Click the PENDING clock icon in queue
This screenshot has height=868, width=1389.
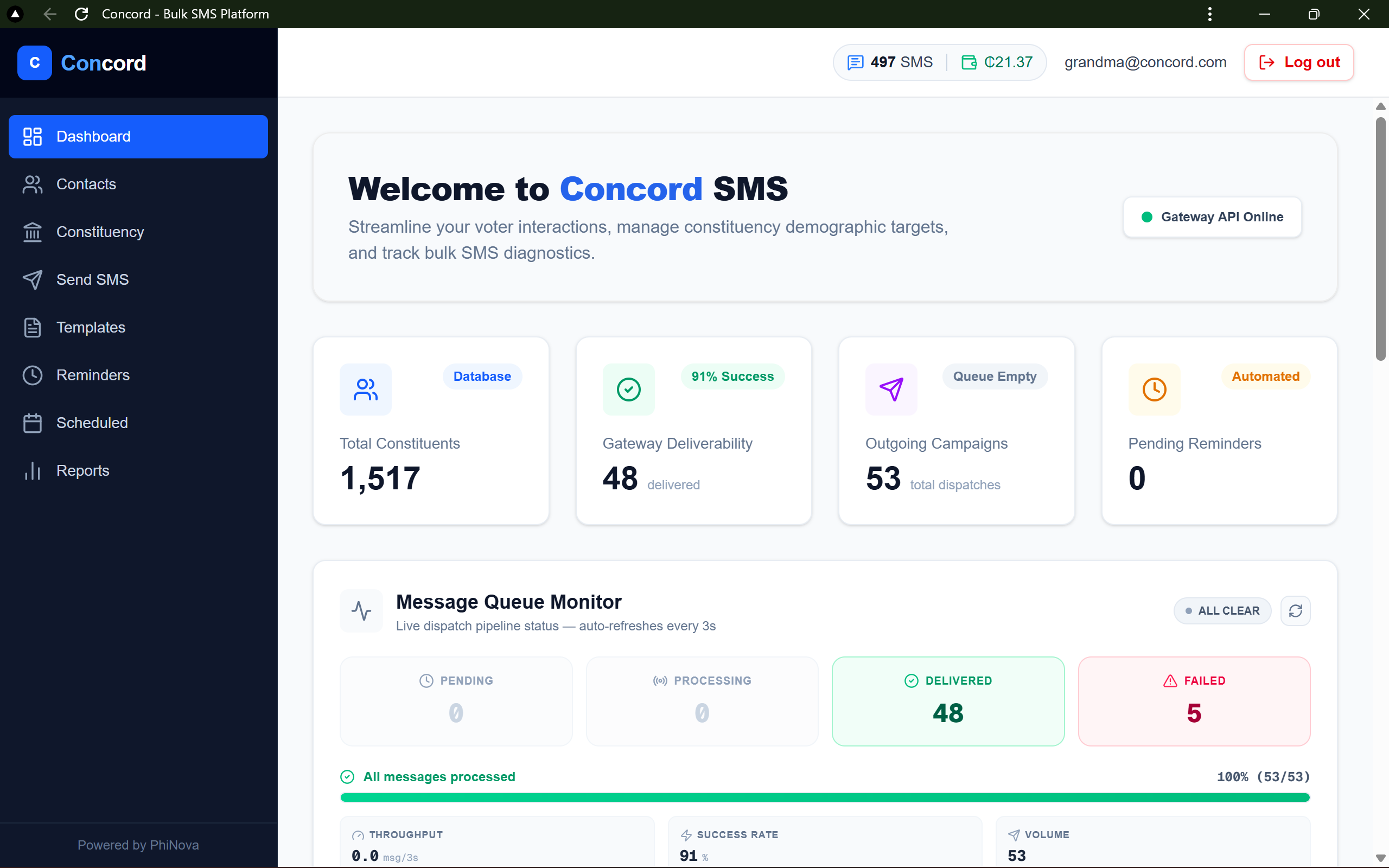tap(426, 681)
